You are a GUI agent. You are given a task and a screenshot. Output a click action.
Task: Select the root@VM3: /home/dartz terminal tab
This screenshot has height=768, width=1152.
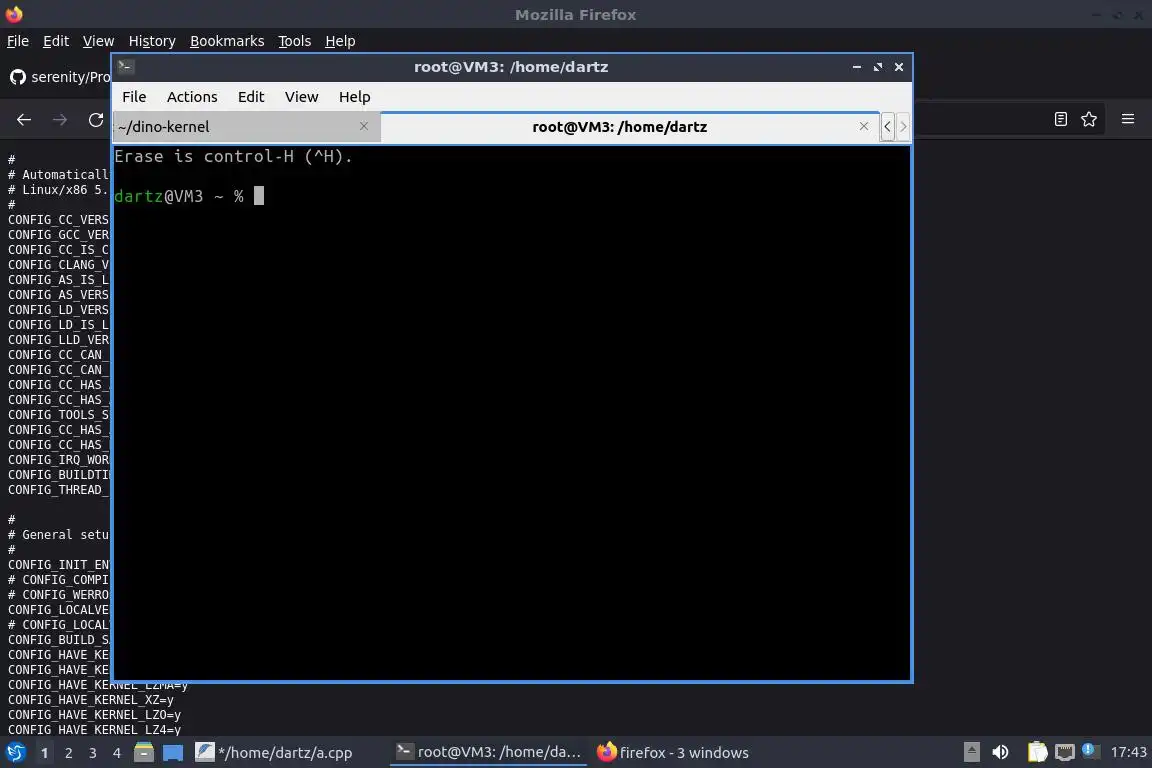coord(630,126)
